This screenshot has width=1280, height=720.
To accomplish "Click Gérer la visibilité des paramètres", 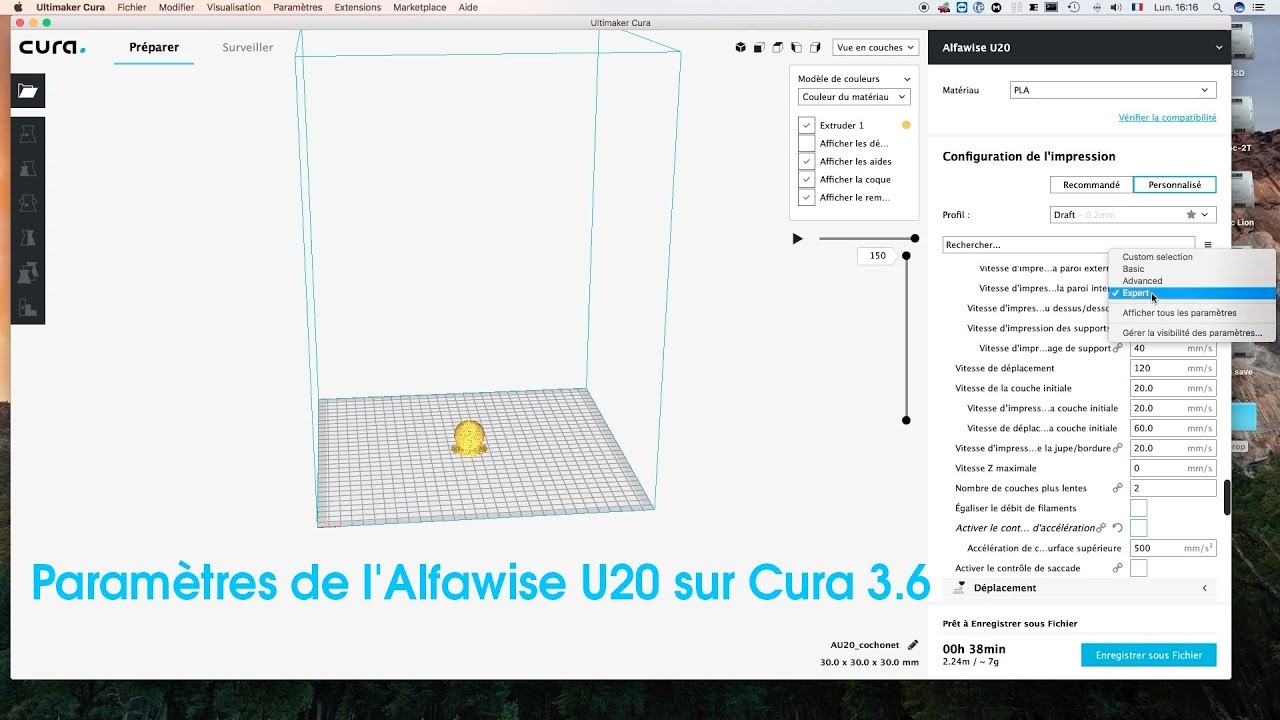I will [1192, 333].
